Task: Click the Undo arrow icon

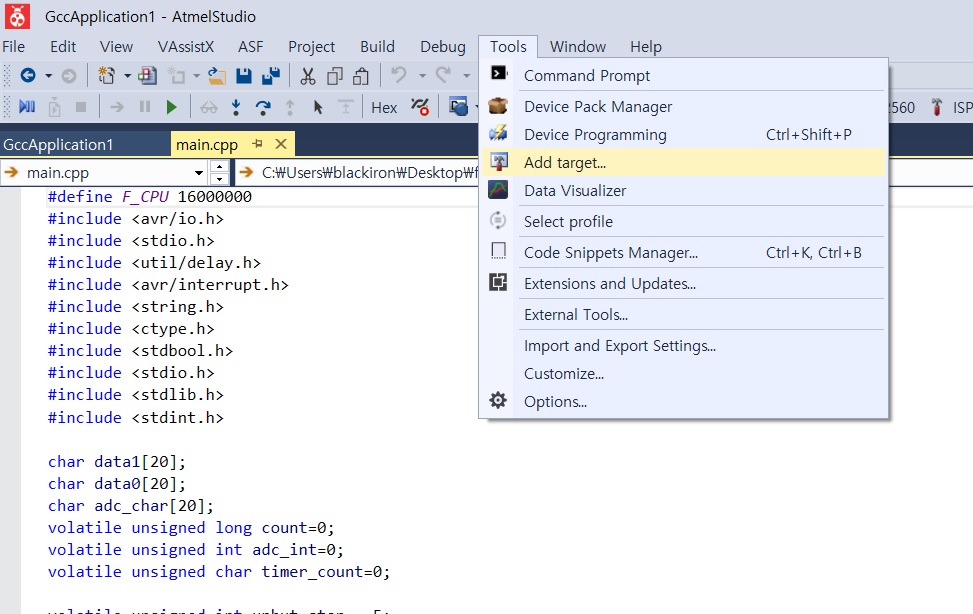Action: (x=398, y=75)
